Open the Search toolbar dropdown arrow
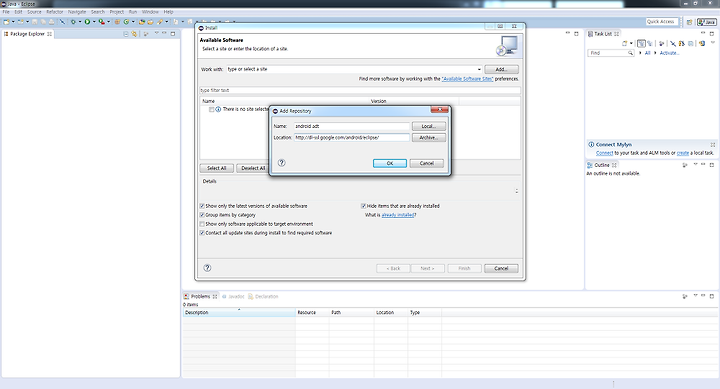The image size is (720, 389). pyautogui.click(x=167, y=22)
